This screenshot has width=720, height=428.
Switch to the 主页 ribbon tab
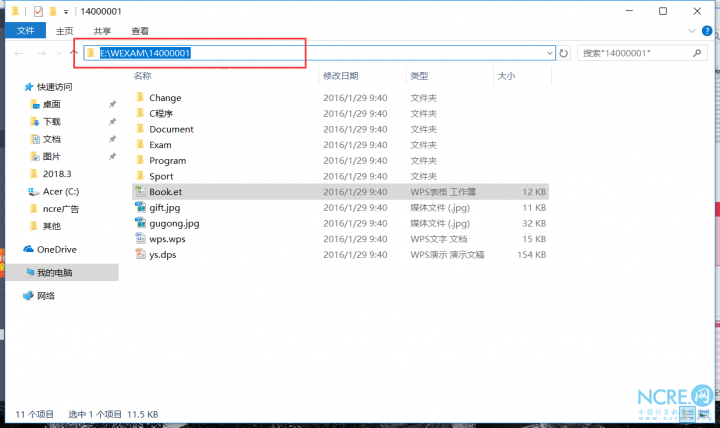coord(64,31)
